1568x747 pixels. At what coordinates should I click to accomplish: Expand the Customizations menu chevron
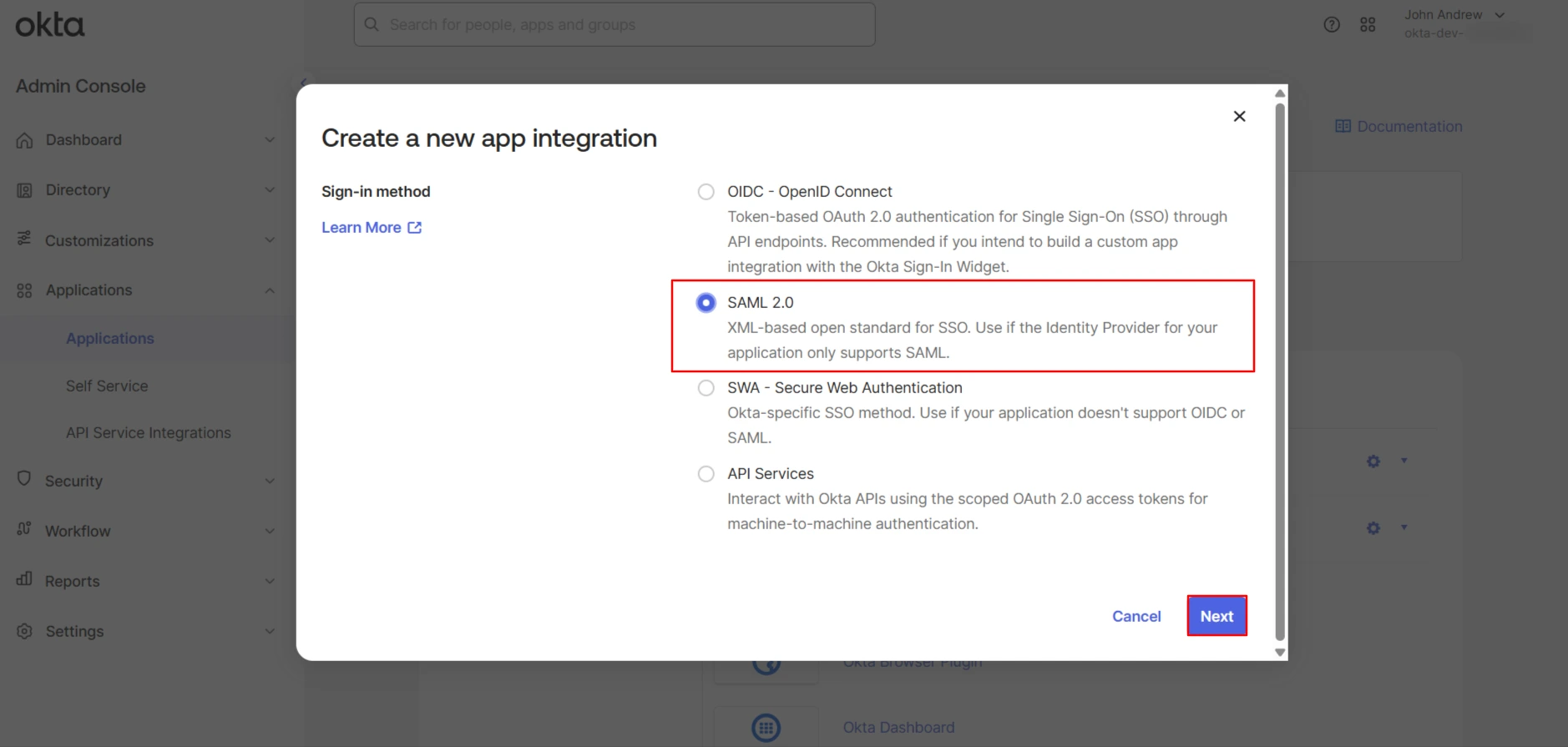click(270, 240)
